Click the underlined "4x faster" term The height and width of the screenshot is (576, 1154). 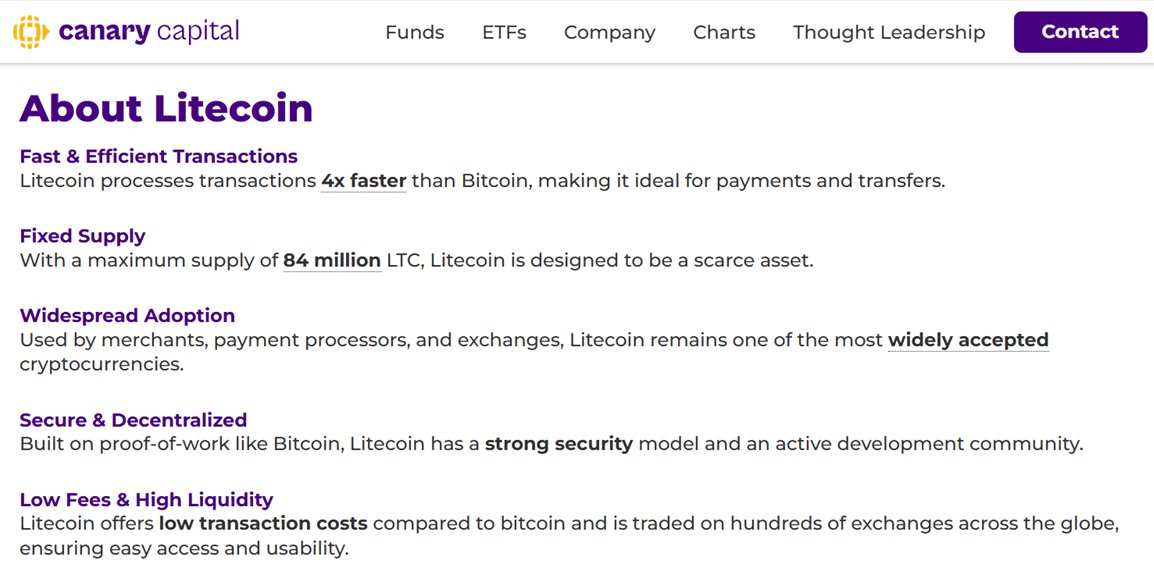pos(363,181)
